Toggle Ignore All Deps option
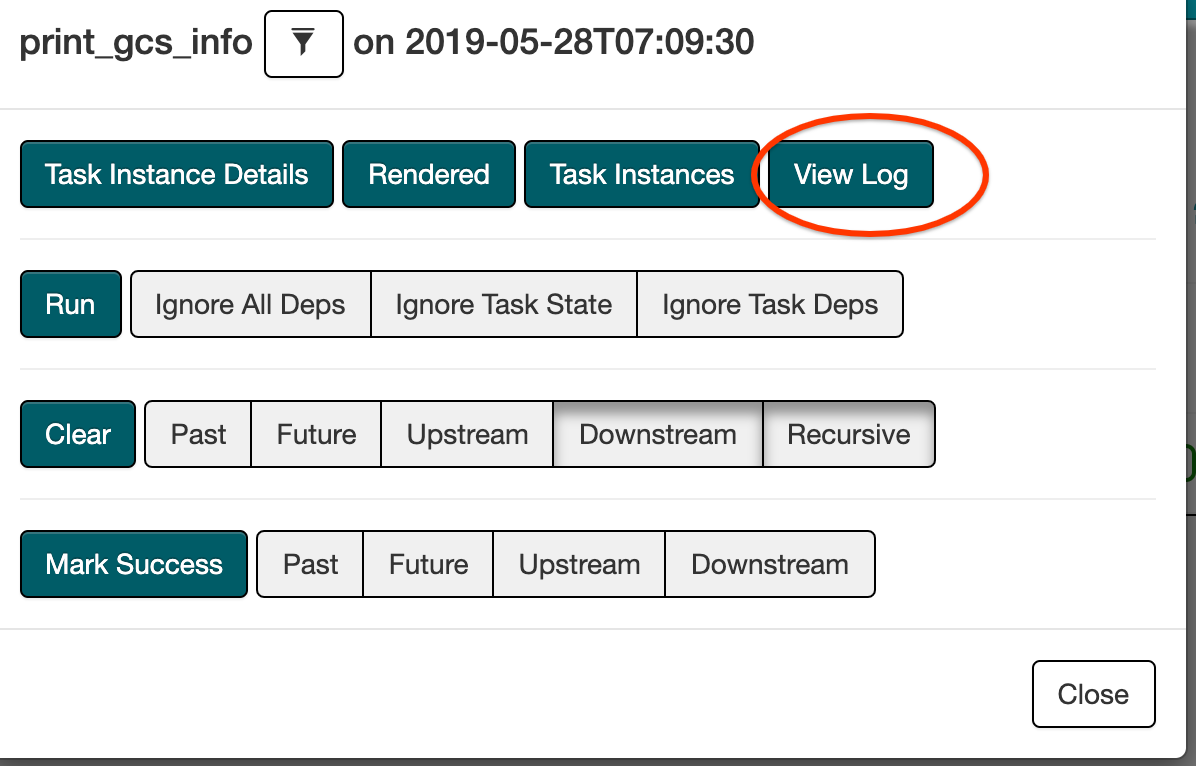The height and width of the screenshot is (766, 1196). coord(250,304)
